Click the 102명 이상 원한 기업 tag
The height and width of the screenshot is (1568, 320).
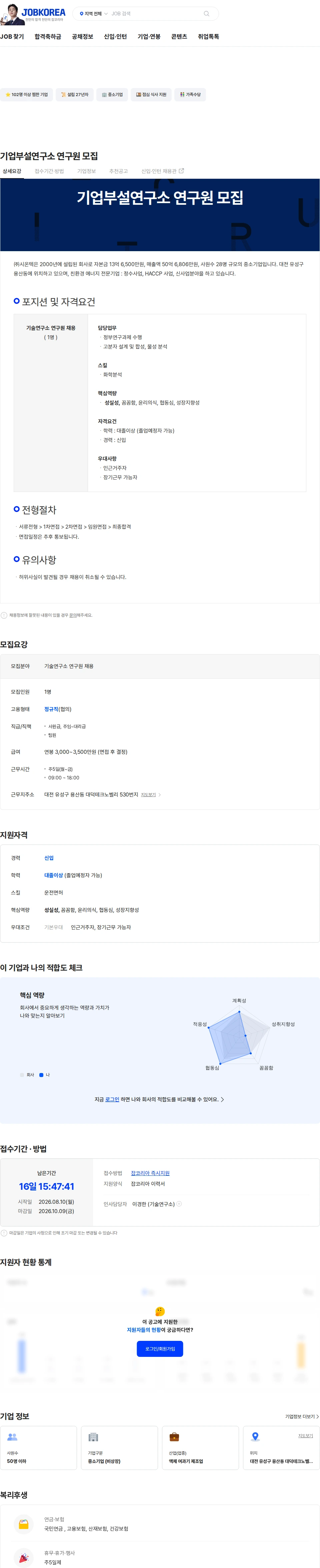click(x=26, y=94)
